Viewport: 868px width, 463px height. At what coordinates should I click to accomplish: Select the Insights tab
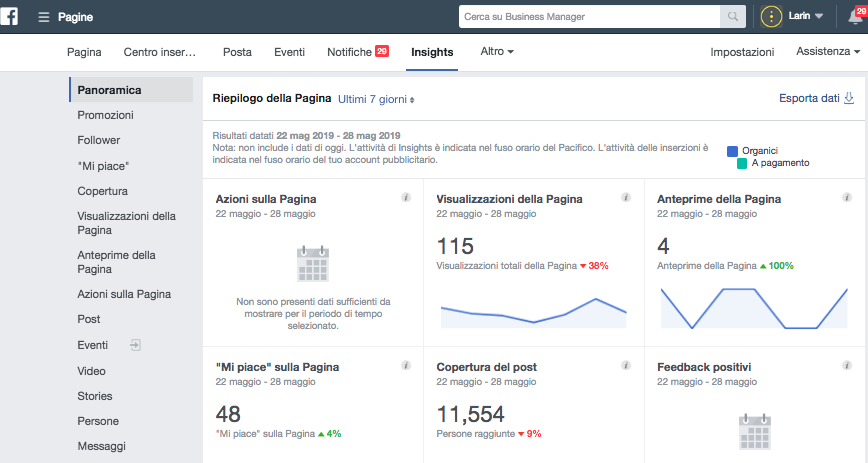tap(432, 52)
